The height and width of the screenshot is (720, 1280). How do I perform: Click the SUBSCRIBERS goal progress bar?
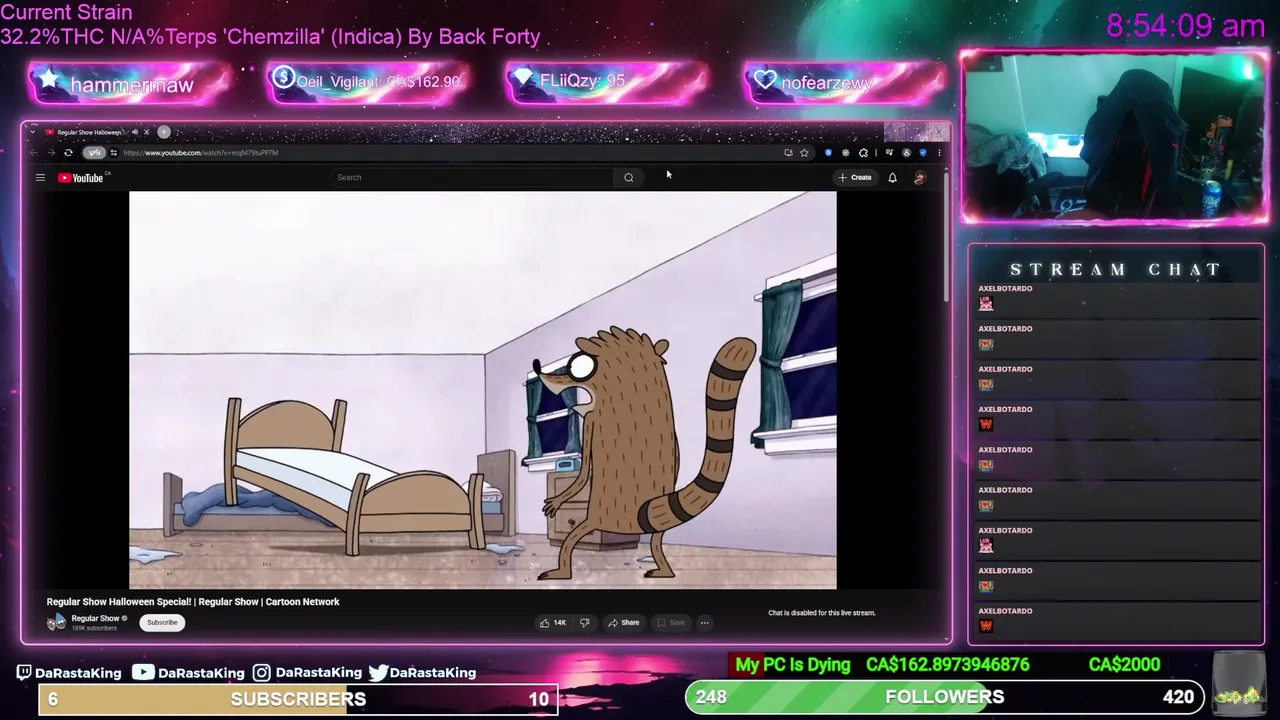pyautogui.click(x=298, y=699)
